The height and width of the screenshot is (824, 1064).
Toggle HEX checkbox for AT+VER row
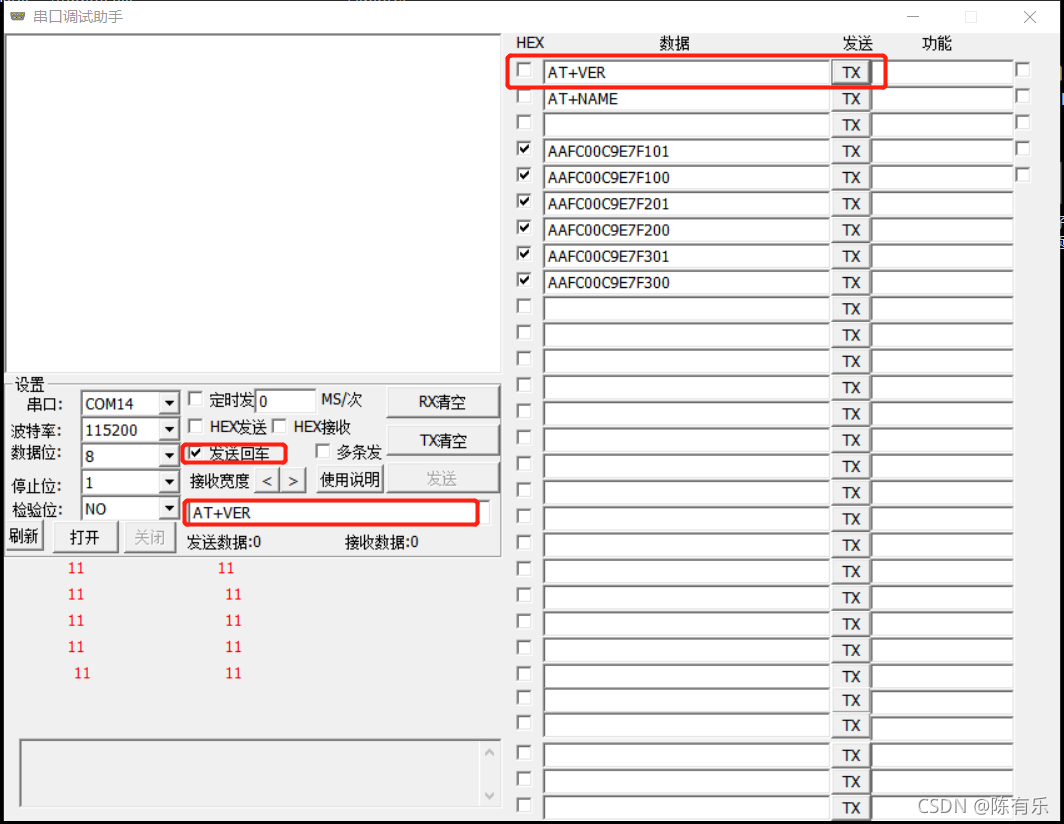524,70
